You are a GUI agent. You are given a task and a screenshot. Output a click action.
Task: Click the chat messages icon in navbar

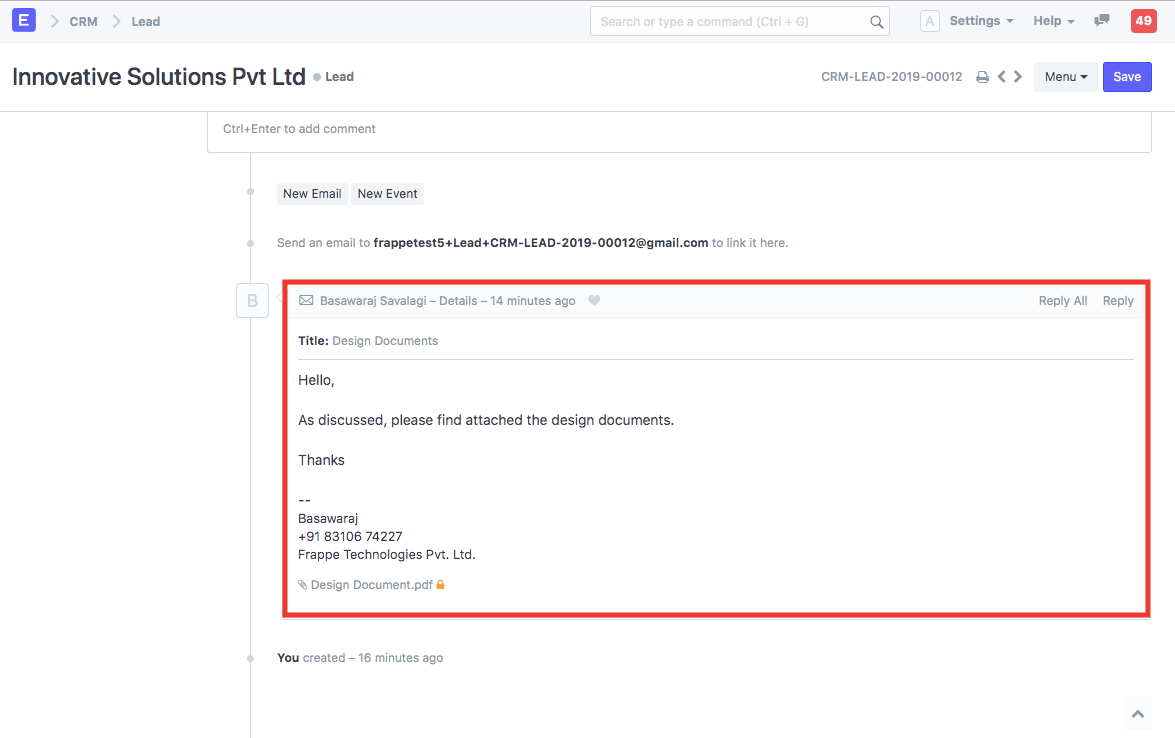coord(1102,20)
